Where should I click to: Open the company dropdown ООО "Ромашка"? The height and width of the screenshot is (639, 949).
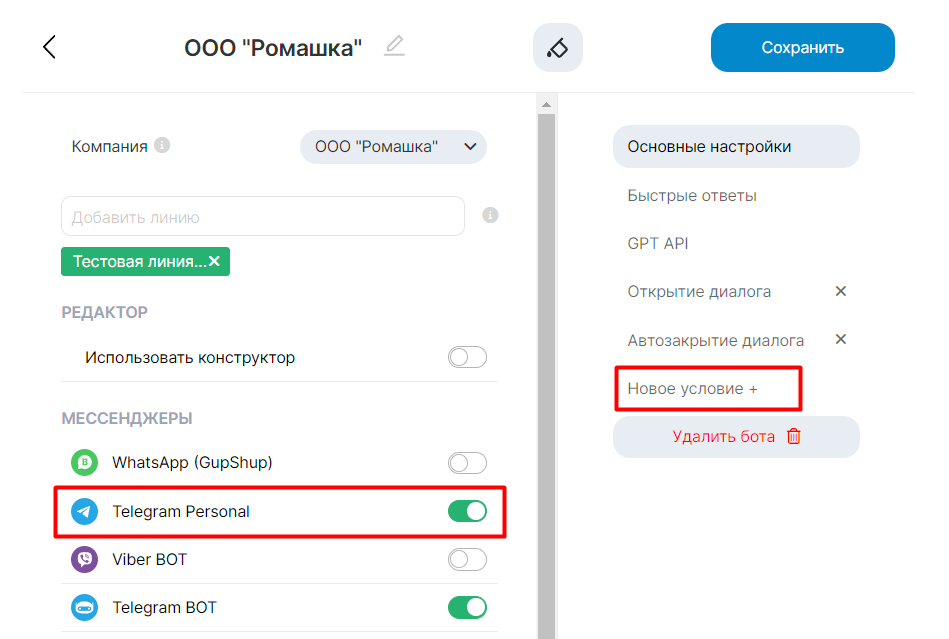pos(393,147)
